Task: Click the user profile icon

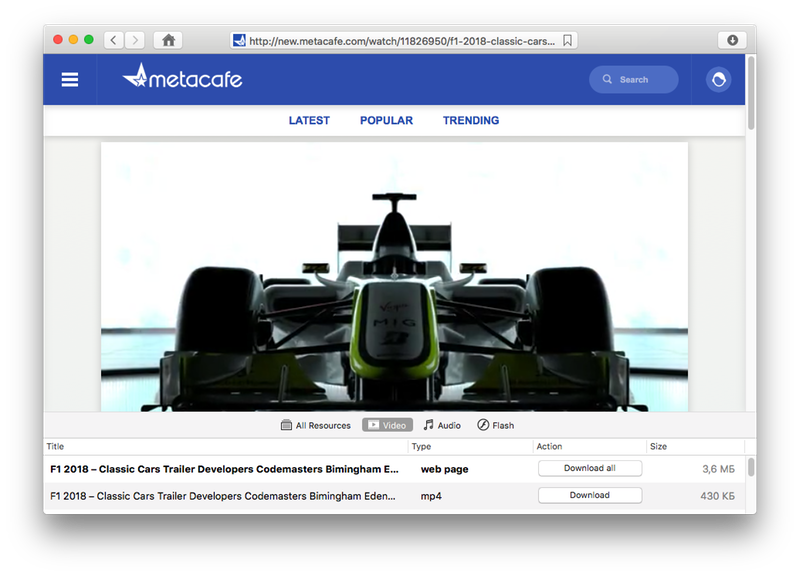Action: (718, 80)
